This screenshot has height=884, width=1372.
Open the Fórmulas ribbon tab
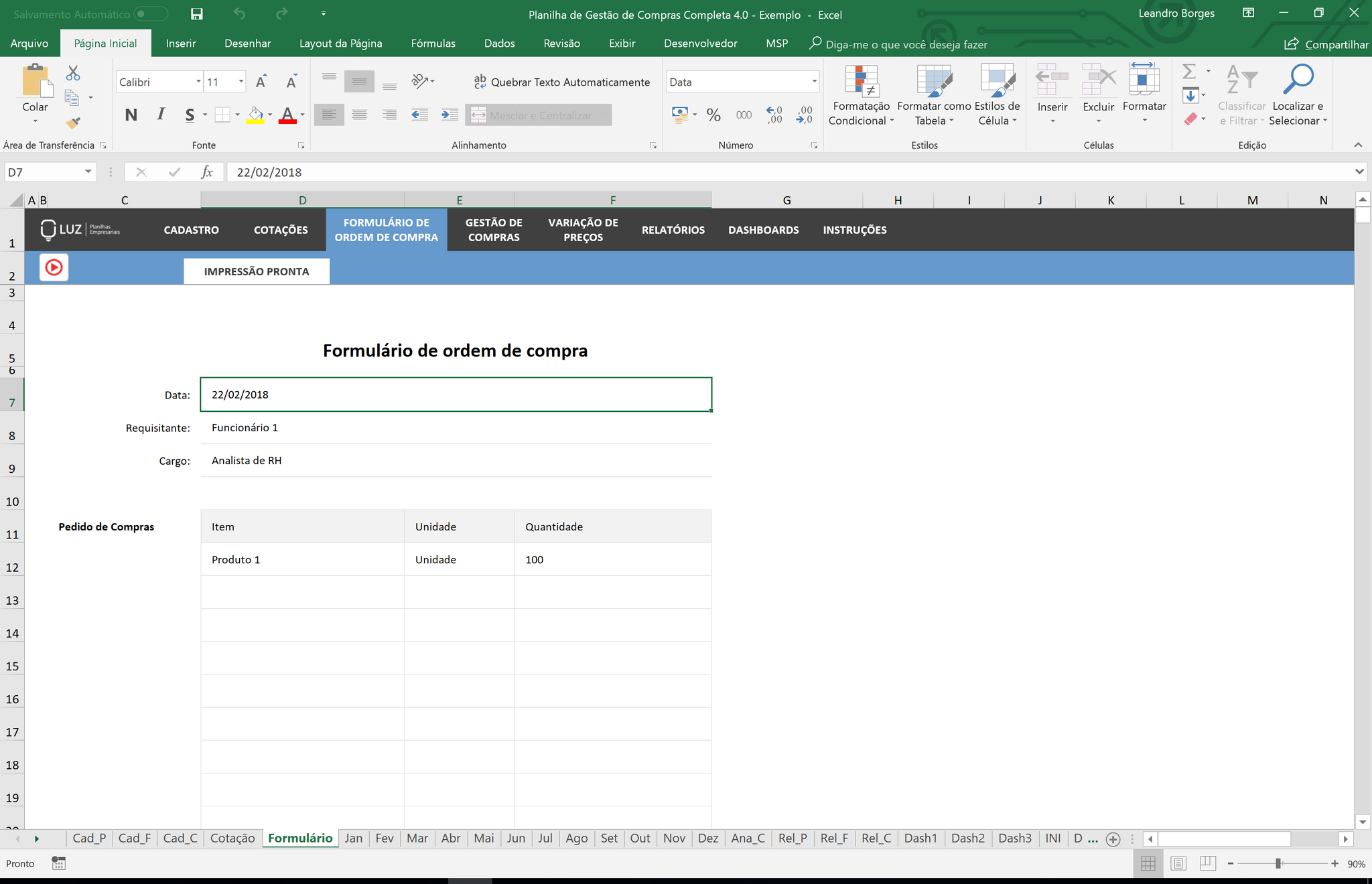pyautogui.click(x=433, y=44)
